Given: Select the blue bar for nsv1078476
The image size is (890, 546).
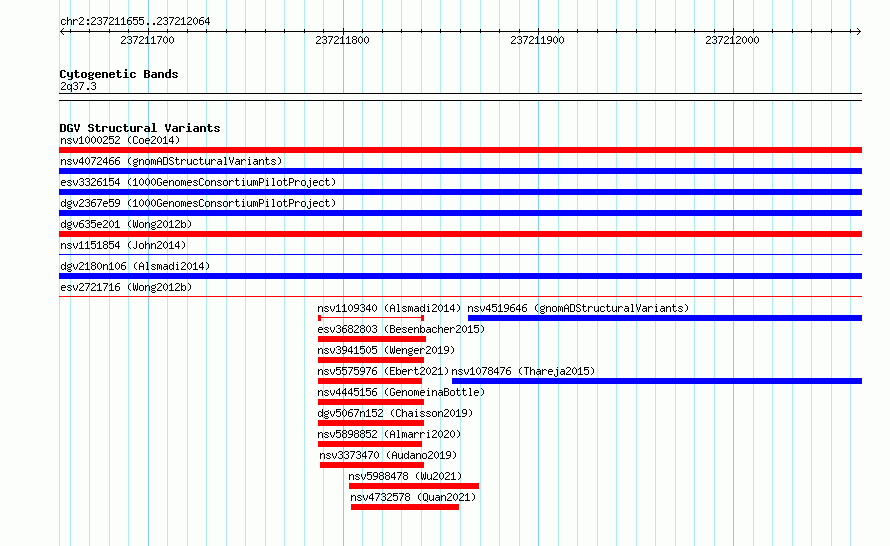Looking at the screenshot, I should (657, 381).
